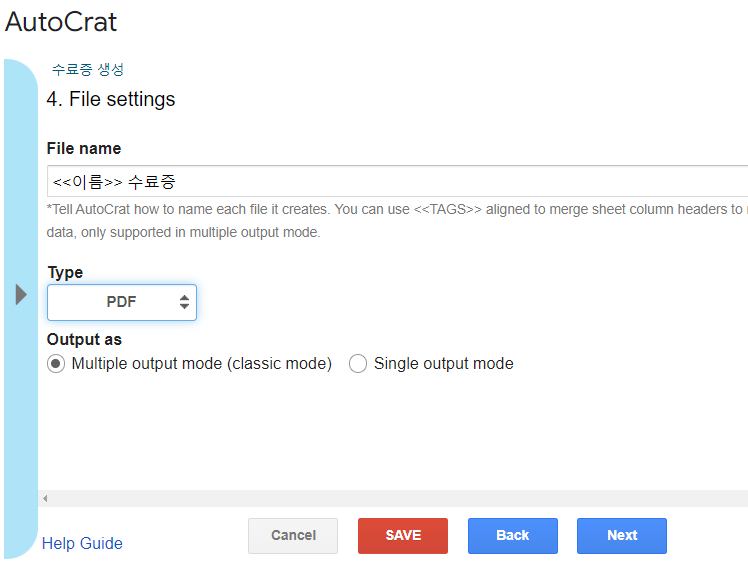Click the up-down arrows on Type selector

pos(184,302)
